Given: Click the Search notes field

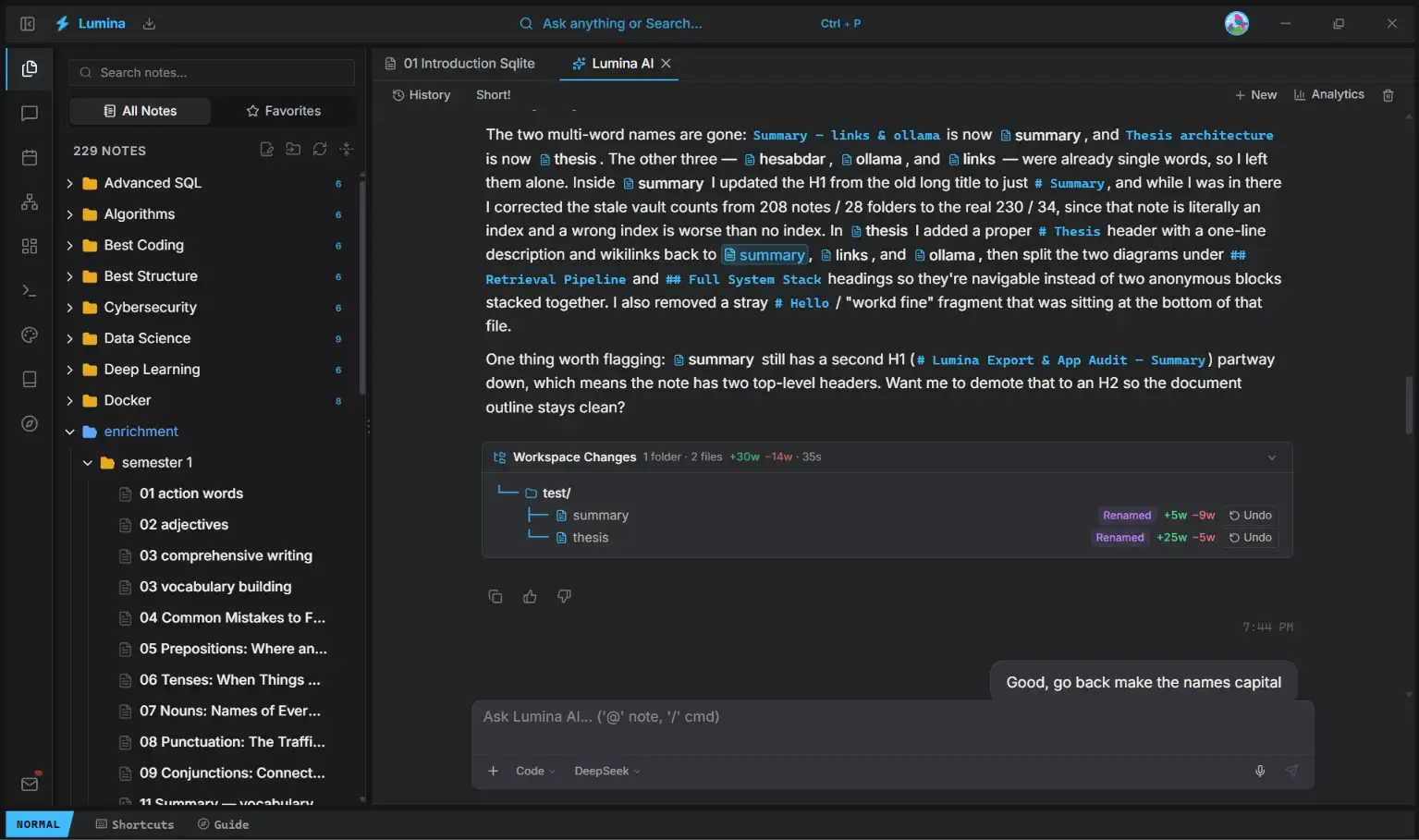Looking at the screenshot, I should 212,73.
